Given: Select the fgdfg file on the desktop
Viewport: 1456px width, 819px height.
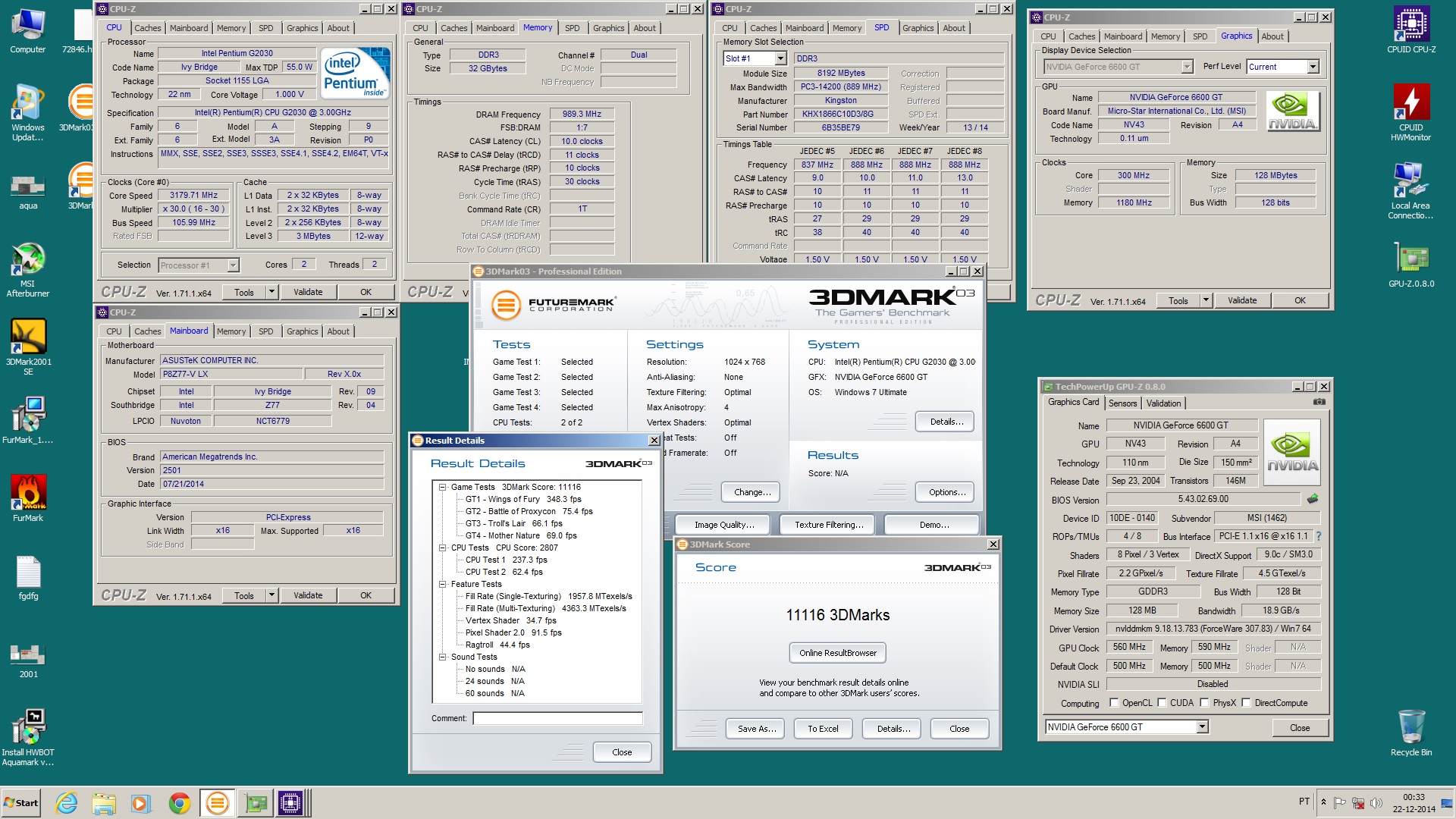Looking at the screenshot, I should coord(28,578).
